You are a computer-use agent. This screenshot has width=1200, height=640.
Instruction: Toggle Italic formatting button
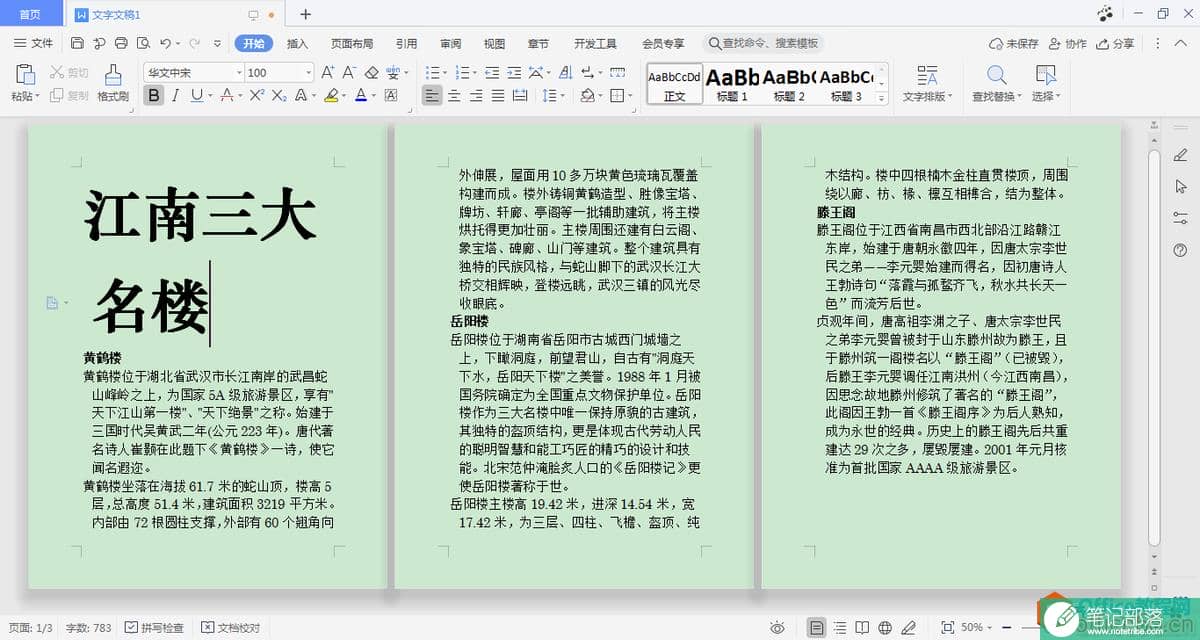pos(175,96)
